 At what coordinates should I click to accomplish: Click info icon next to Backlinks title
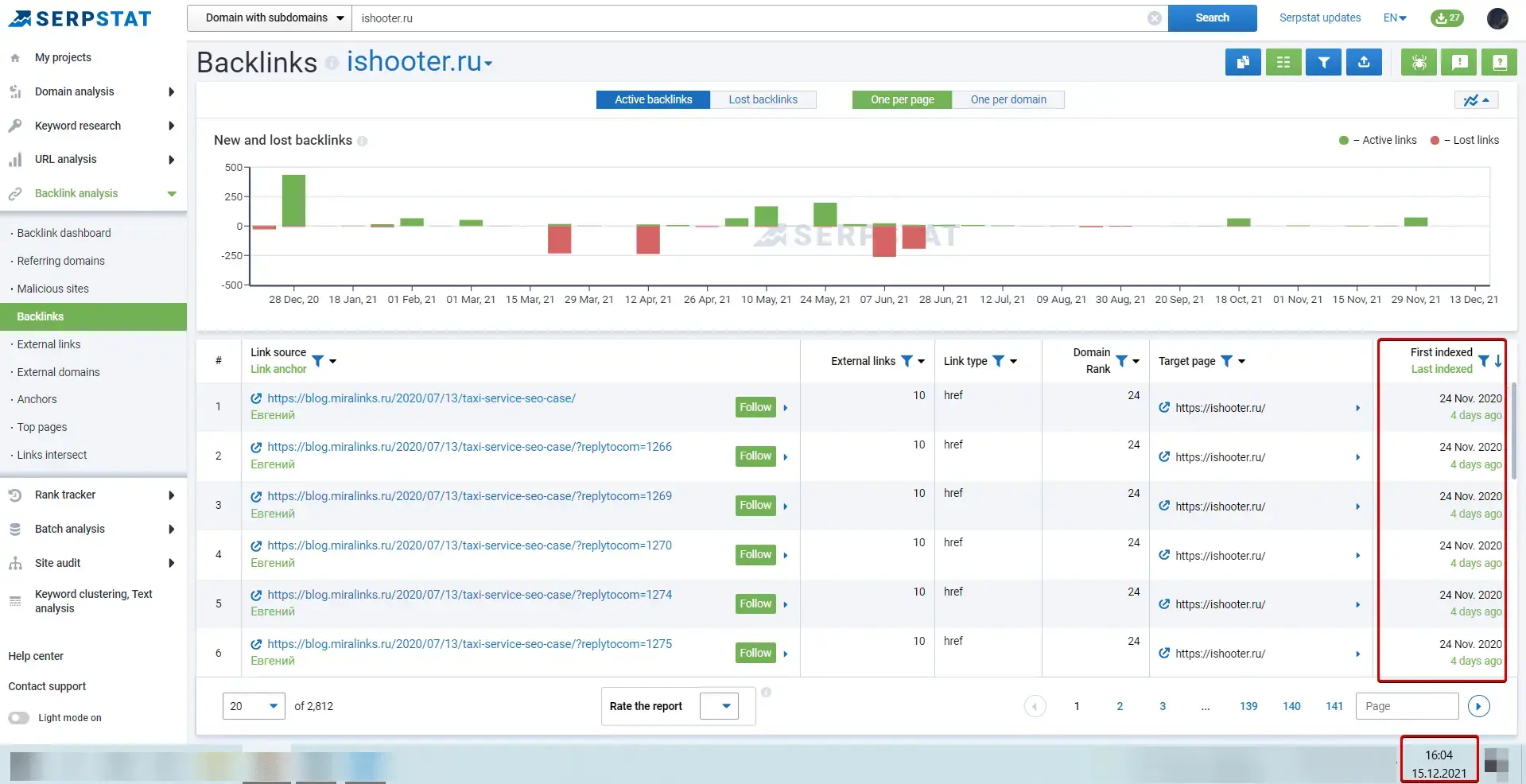point(332,63)
